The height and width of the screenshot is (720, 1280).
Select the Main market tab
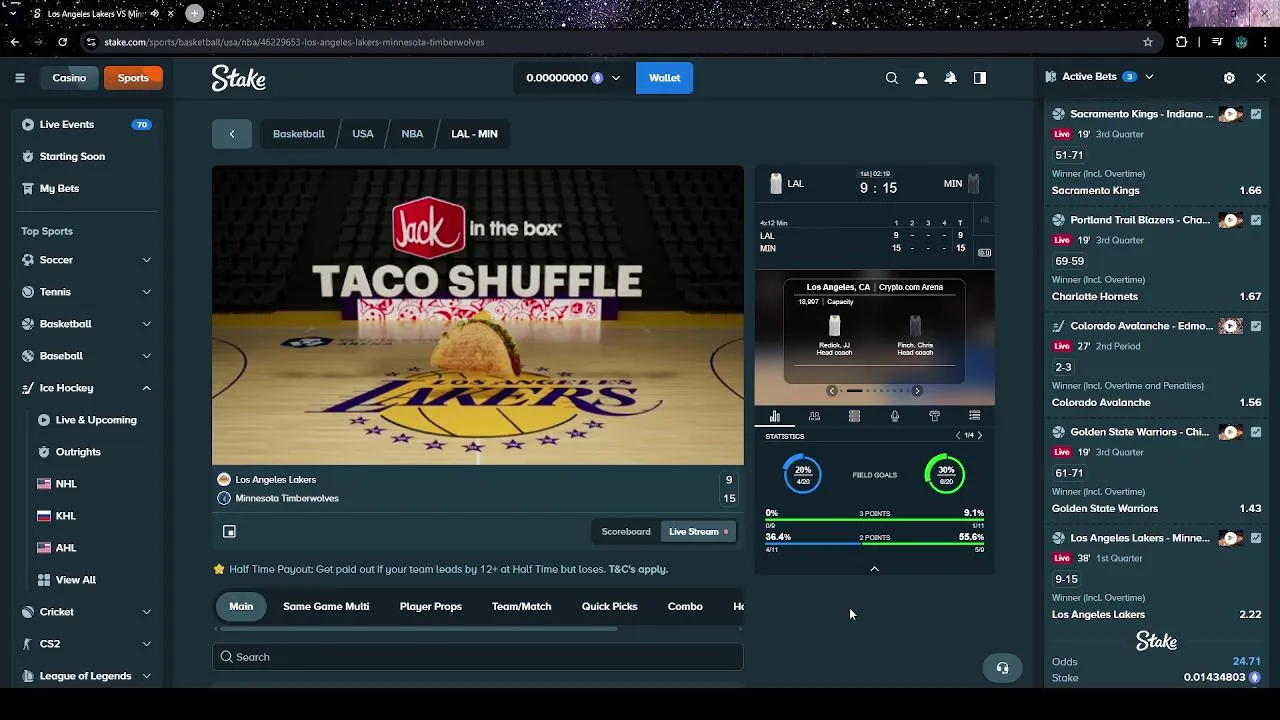tap(241, 607)
